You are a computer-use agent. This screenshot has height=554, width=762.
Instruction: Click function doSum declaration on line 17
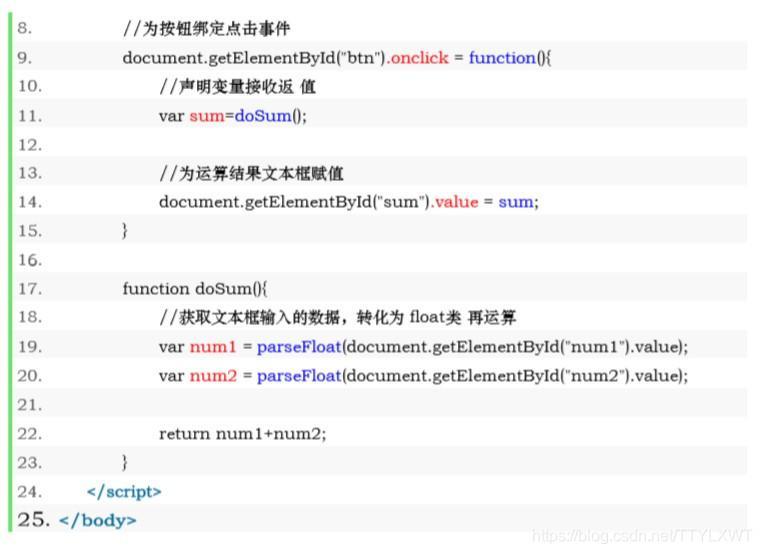pyautogui.click(x=195, y=289)
